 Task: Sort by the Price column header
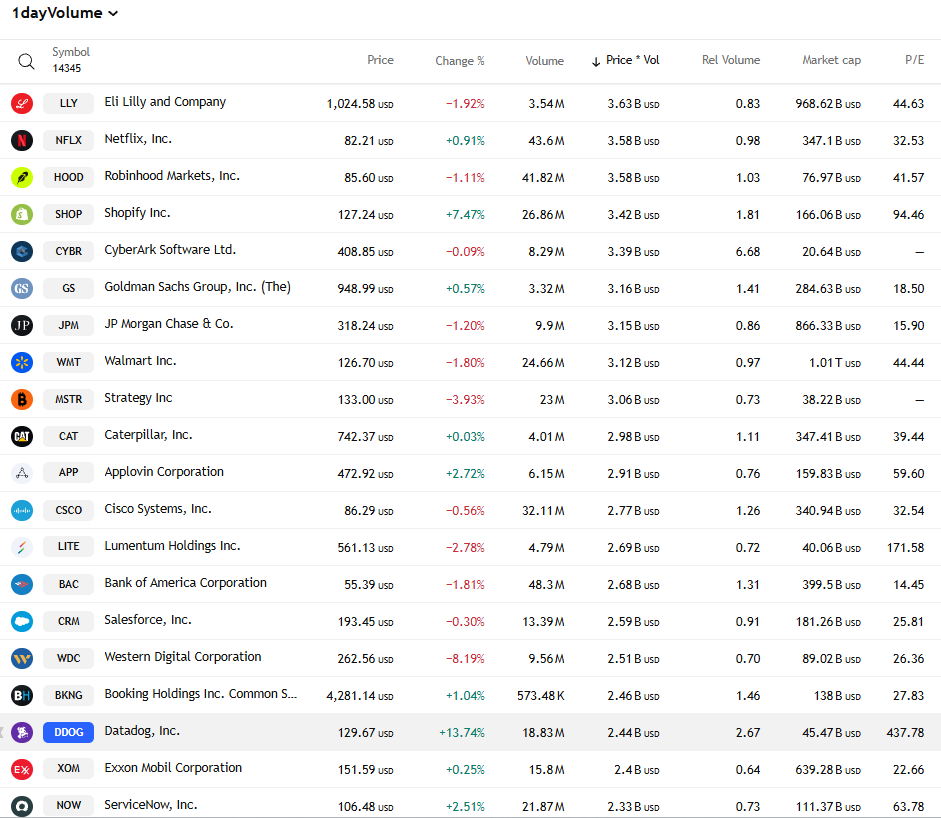click(x=380, y=60)
